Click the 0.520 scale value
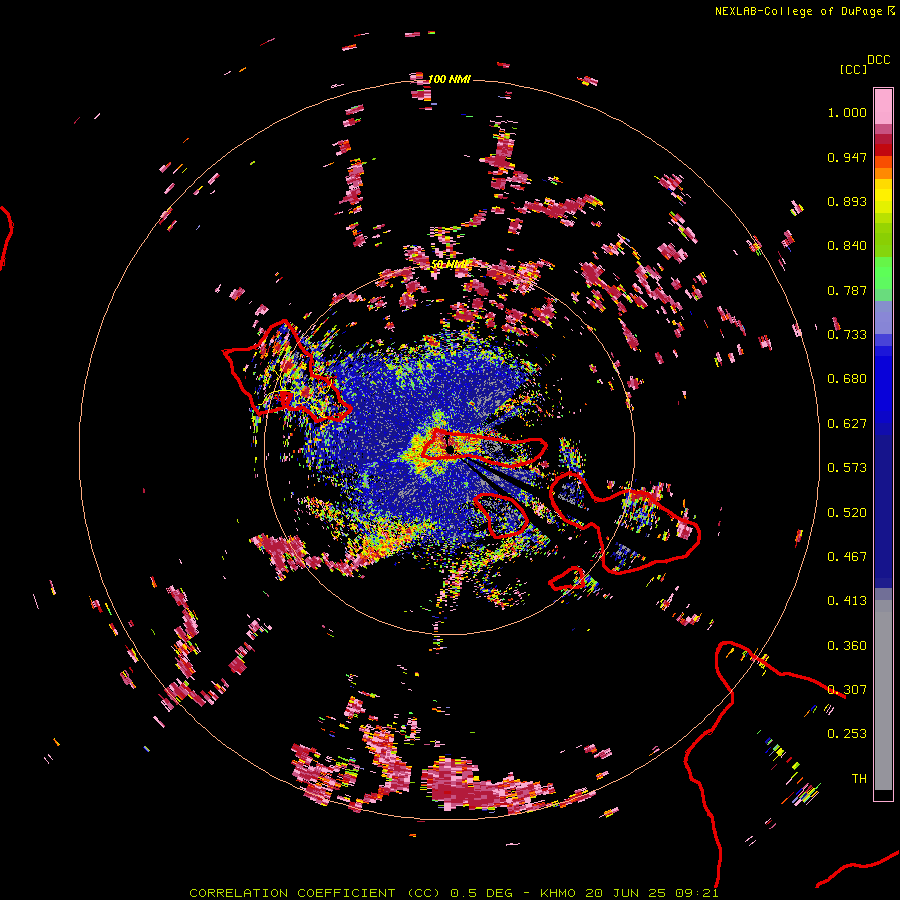 click(x=847, y=513)
